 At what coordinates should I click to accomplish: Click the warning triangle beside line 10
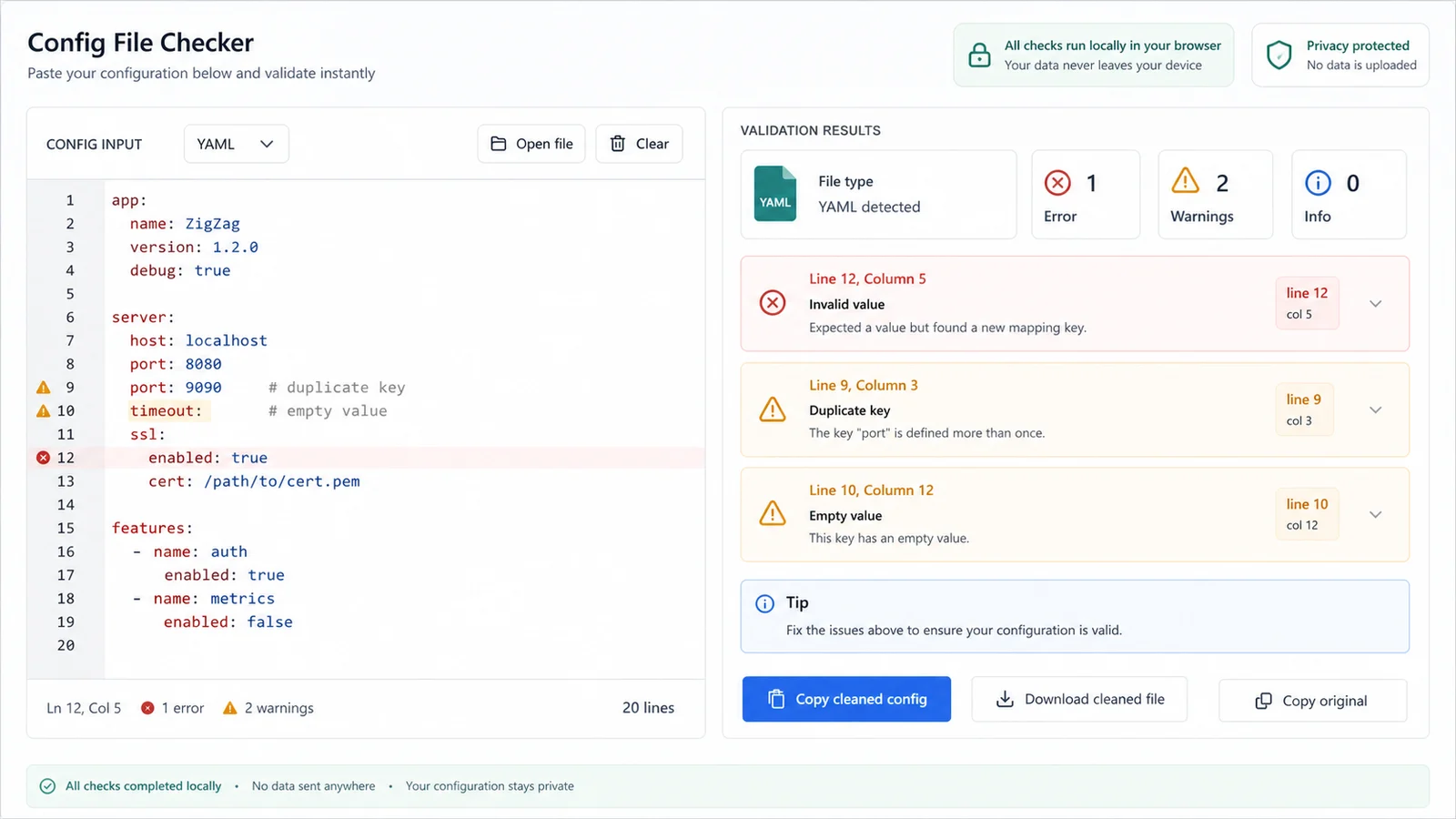click(43, 411)
